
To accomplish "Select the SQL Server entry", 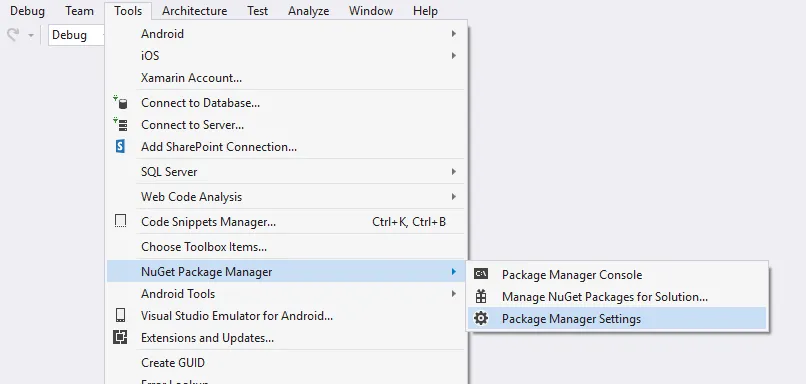I will tap(286, 172).
